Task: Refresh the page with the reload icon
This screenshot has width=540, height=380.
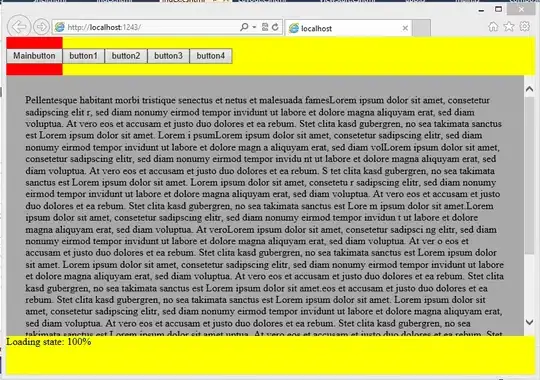Action: [275, 27]
